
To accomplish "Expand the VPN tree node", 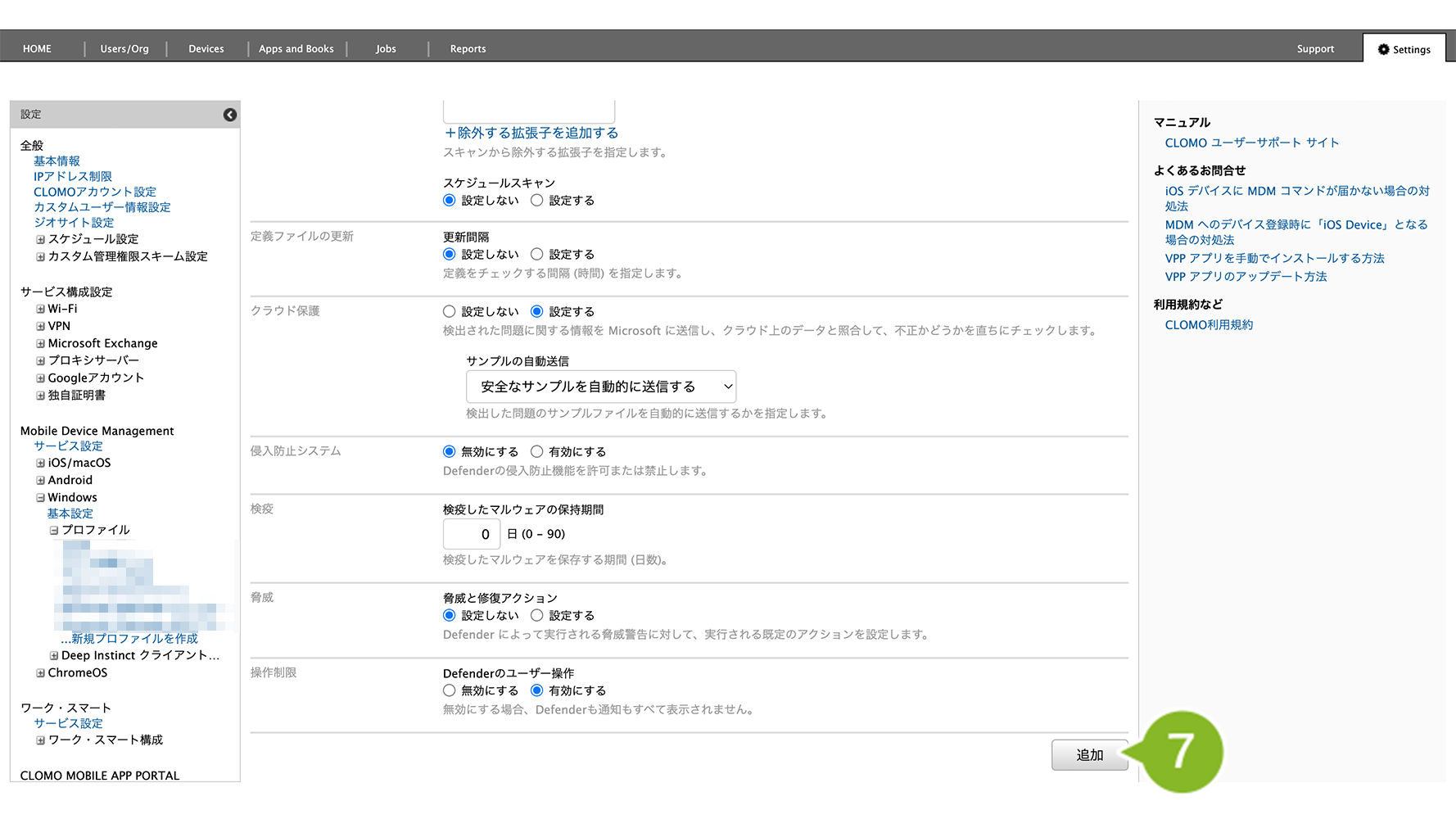I will (x=40, y=327).
